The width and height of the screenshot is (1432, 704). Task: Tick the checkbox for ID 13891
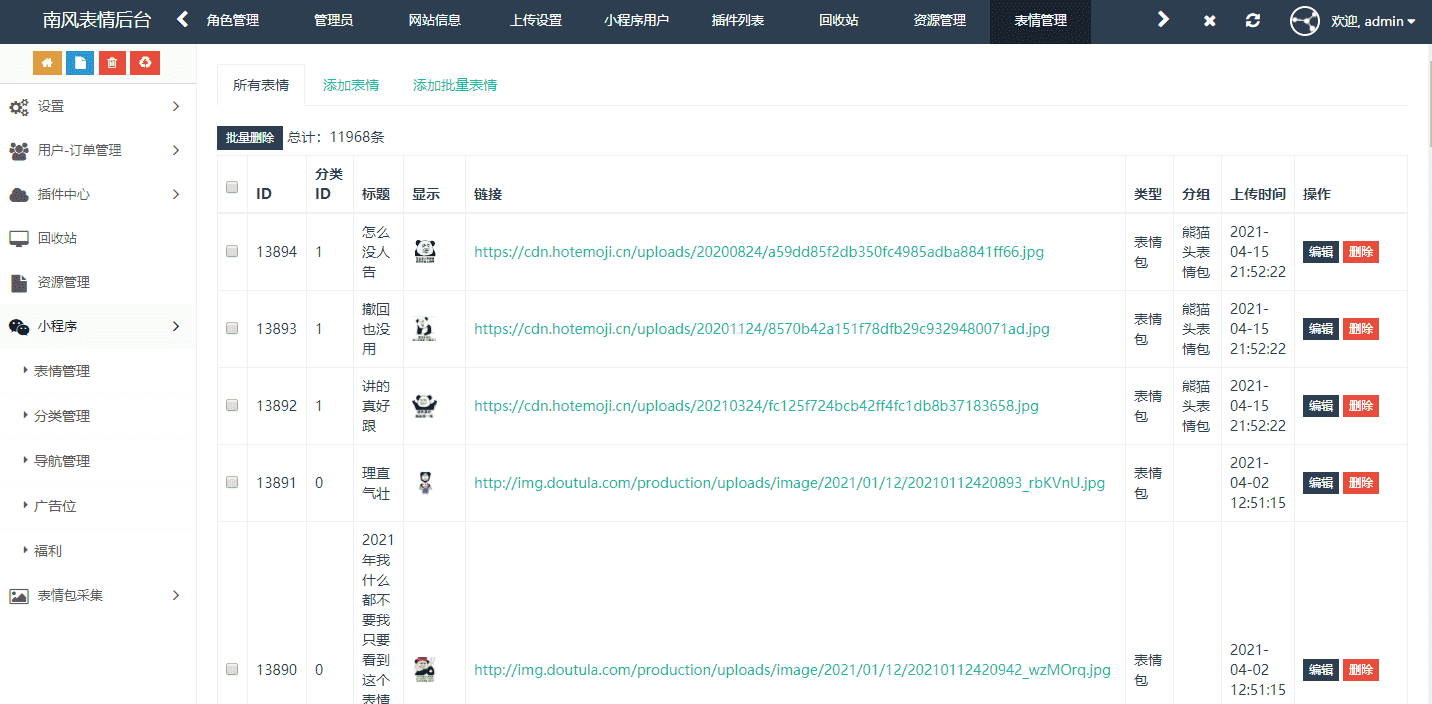click(232, 482)
